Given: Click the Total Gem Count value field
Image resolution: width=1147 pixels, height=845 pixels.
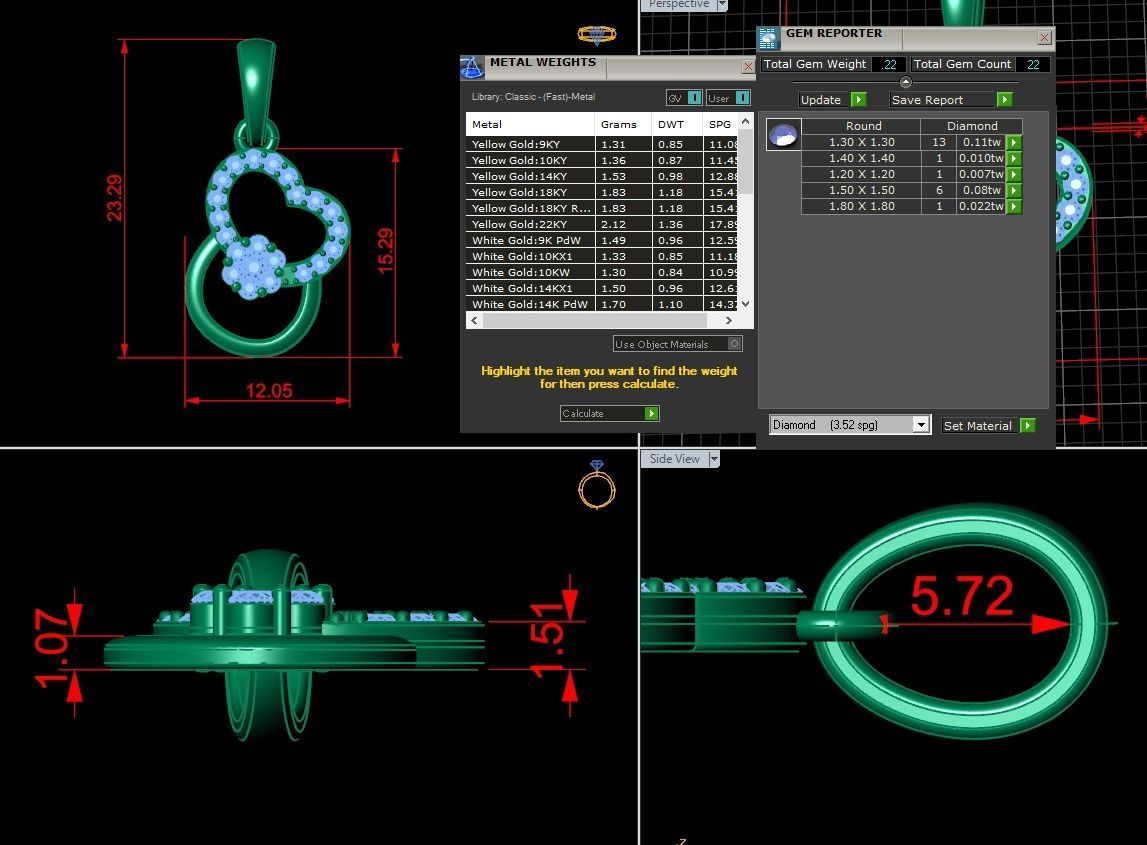Looking at the screenshot, I should (x=1033, y=64).
